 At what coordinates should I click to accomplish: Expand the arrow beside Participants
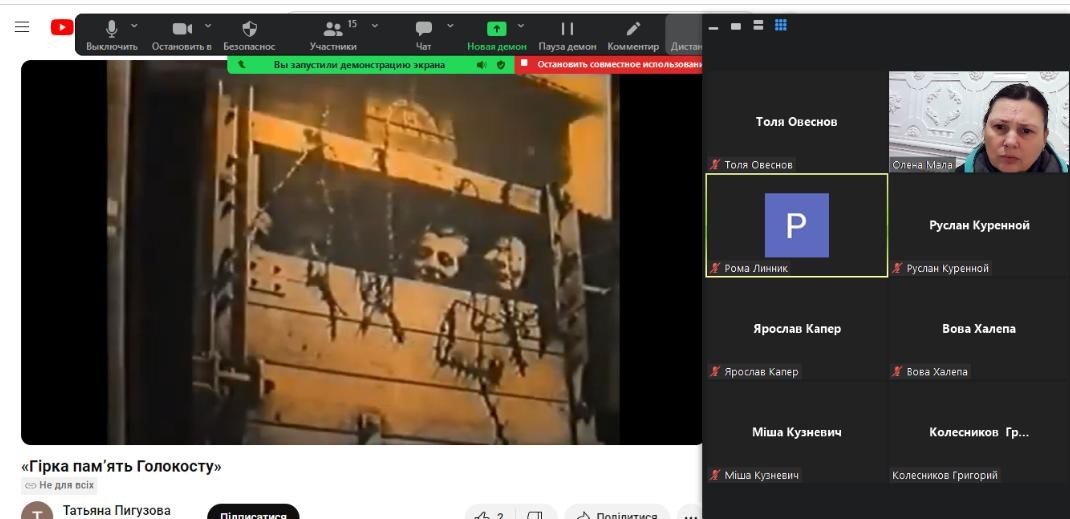pyautogui.click(x=375, y=26)
